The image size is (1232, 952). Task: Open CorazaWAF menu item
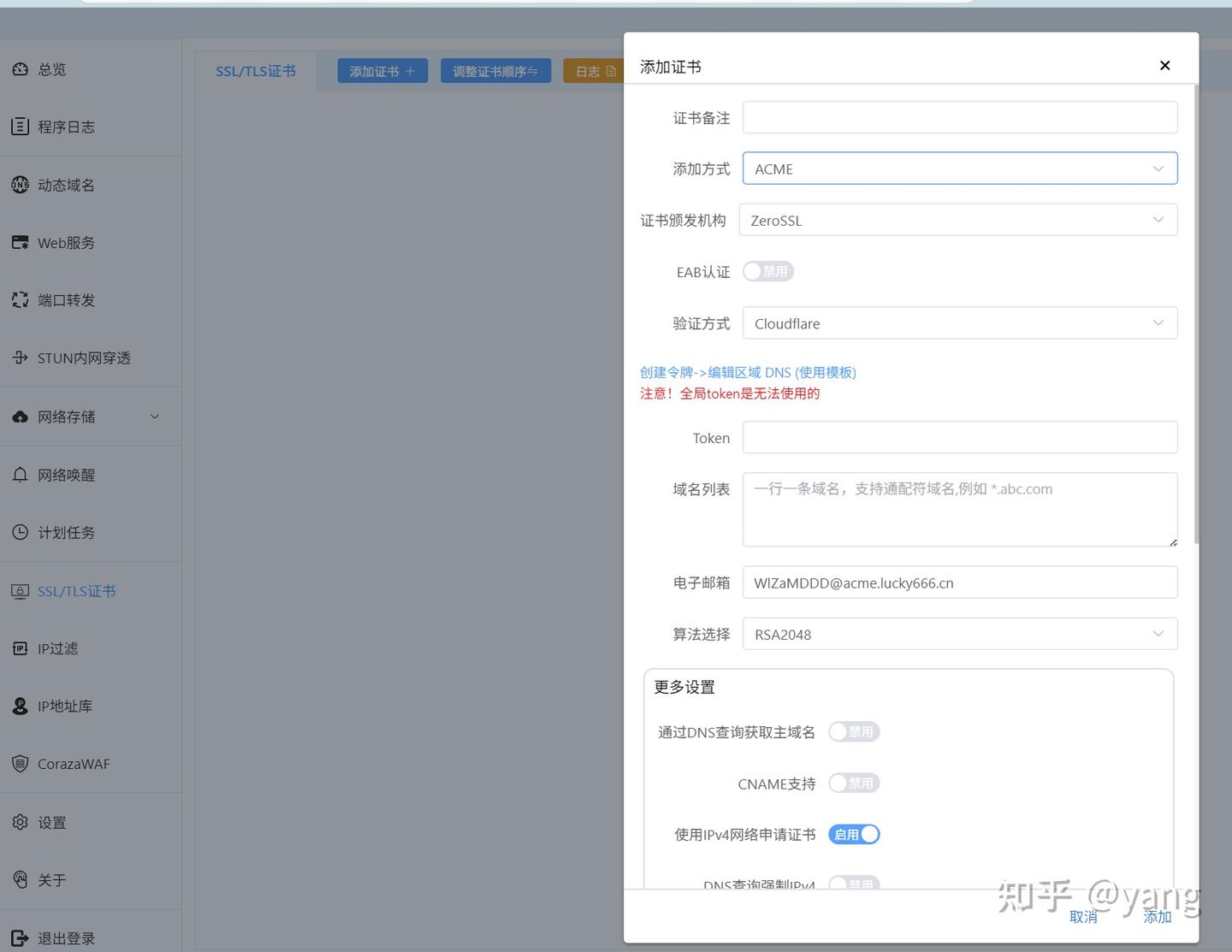coord(91,764)
